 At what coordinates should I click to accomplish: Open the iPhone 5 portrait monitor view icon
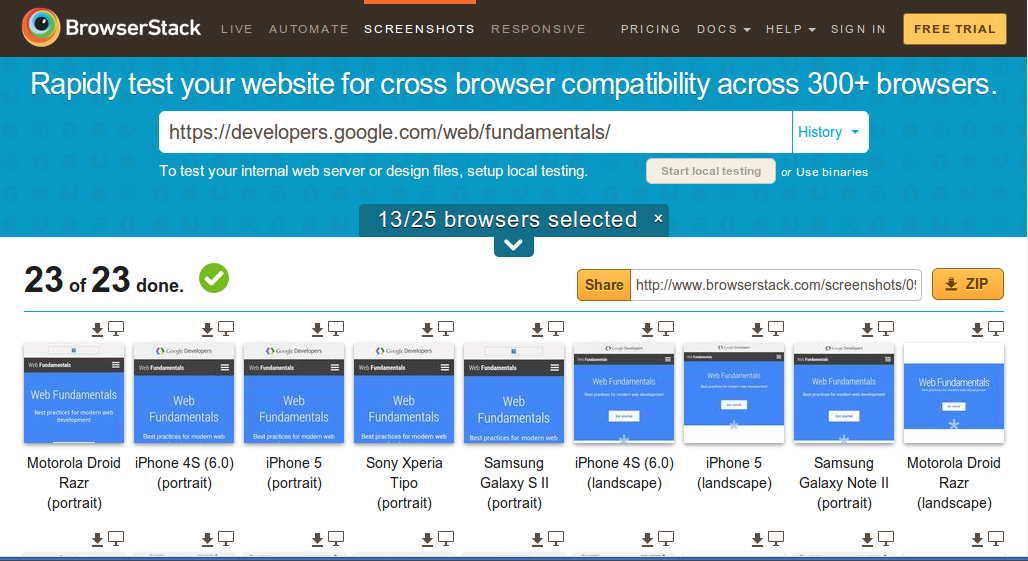pos(336,328)
